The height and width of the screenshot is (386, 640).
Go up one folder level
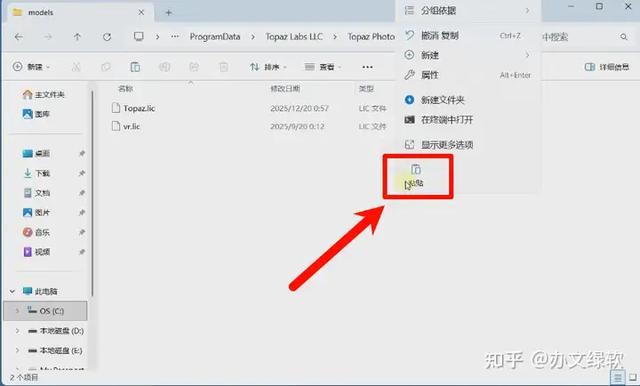[x=77, y=37]
